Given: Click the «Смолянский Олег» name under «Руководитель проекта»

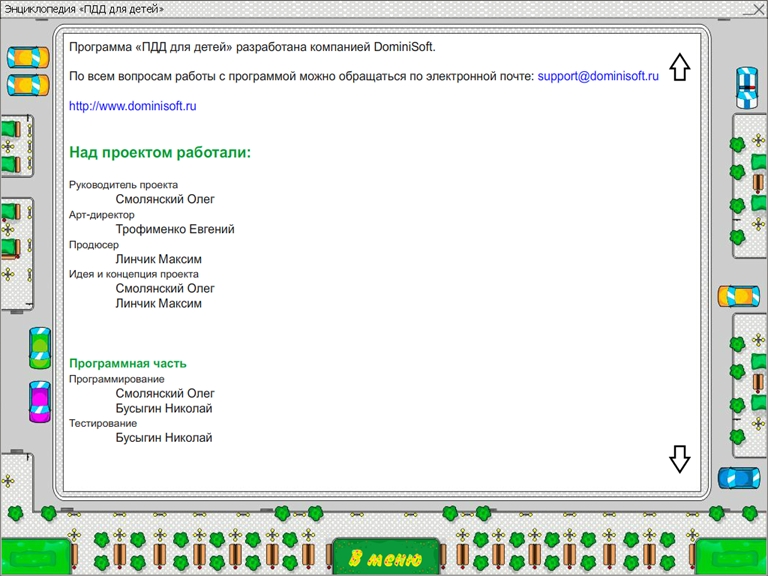Looking at the screenshot, I should pos(165,199).
